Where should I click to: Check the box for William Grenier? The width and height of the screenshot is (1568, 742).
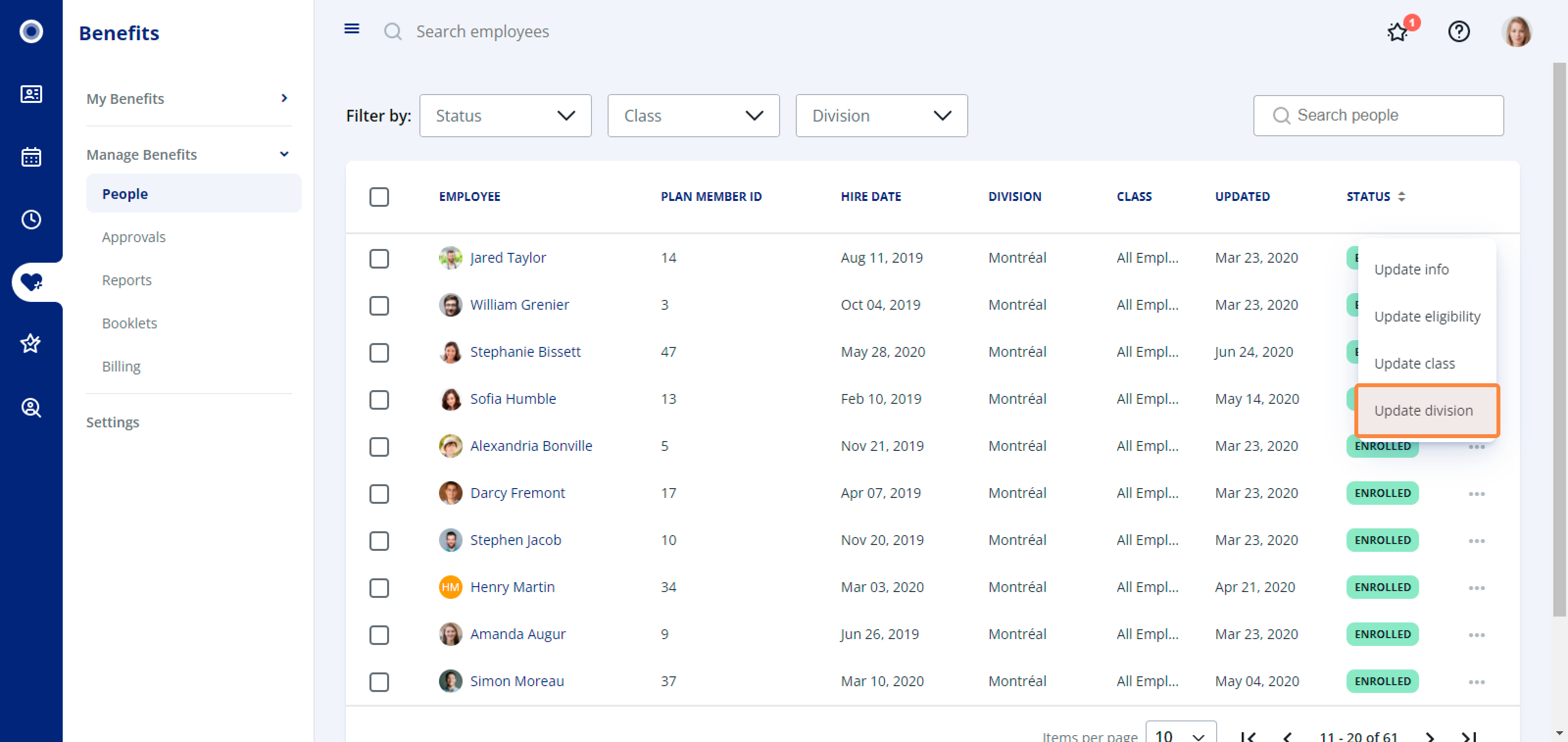(x=379, y=305)
